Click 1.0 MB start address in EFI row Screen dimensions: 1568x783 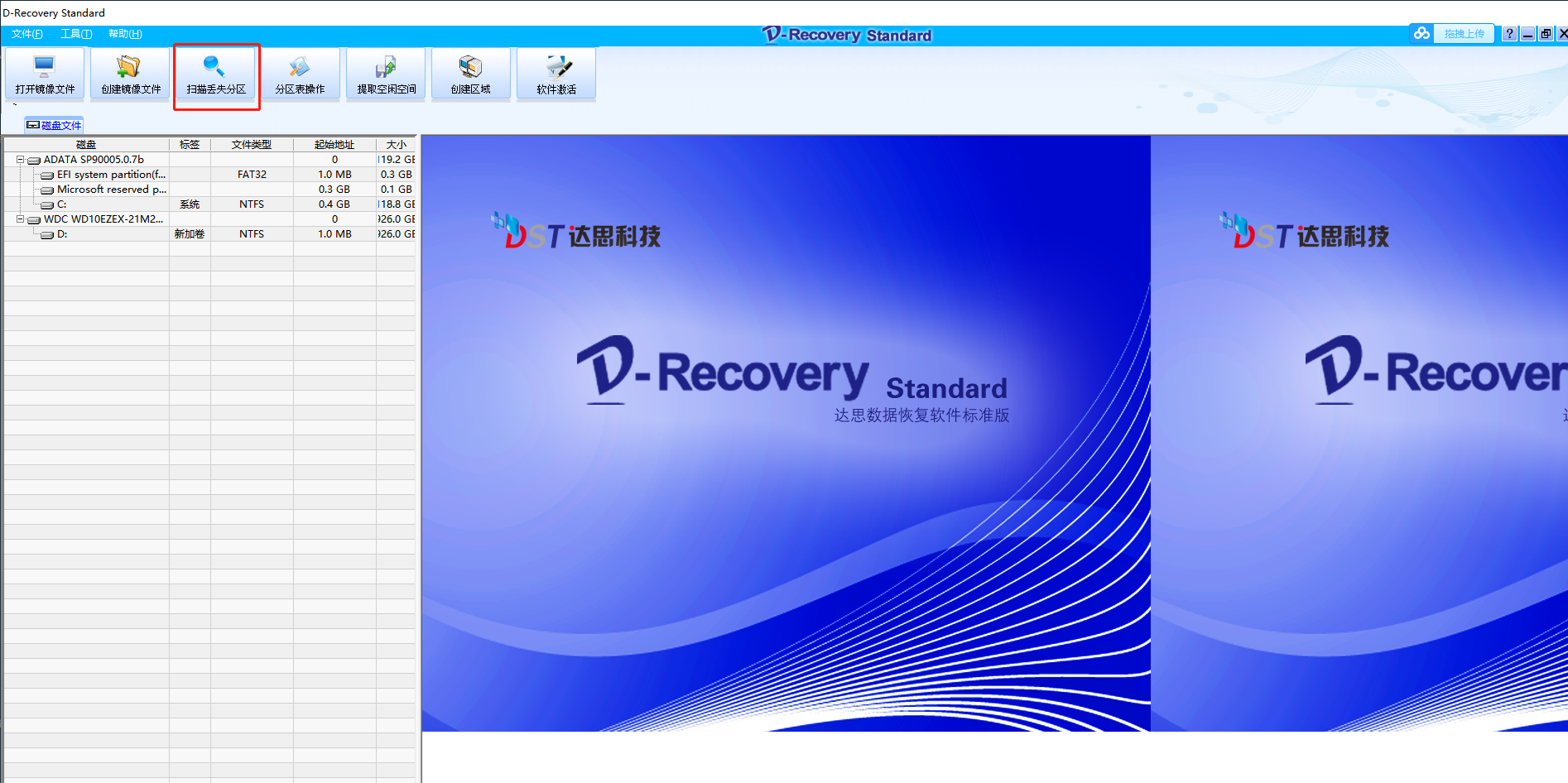(x=334, y=175)
